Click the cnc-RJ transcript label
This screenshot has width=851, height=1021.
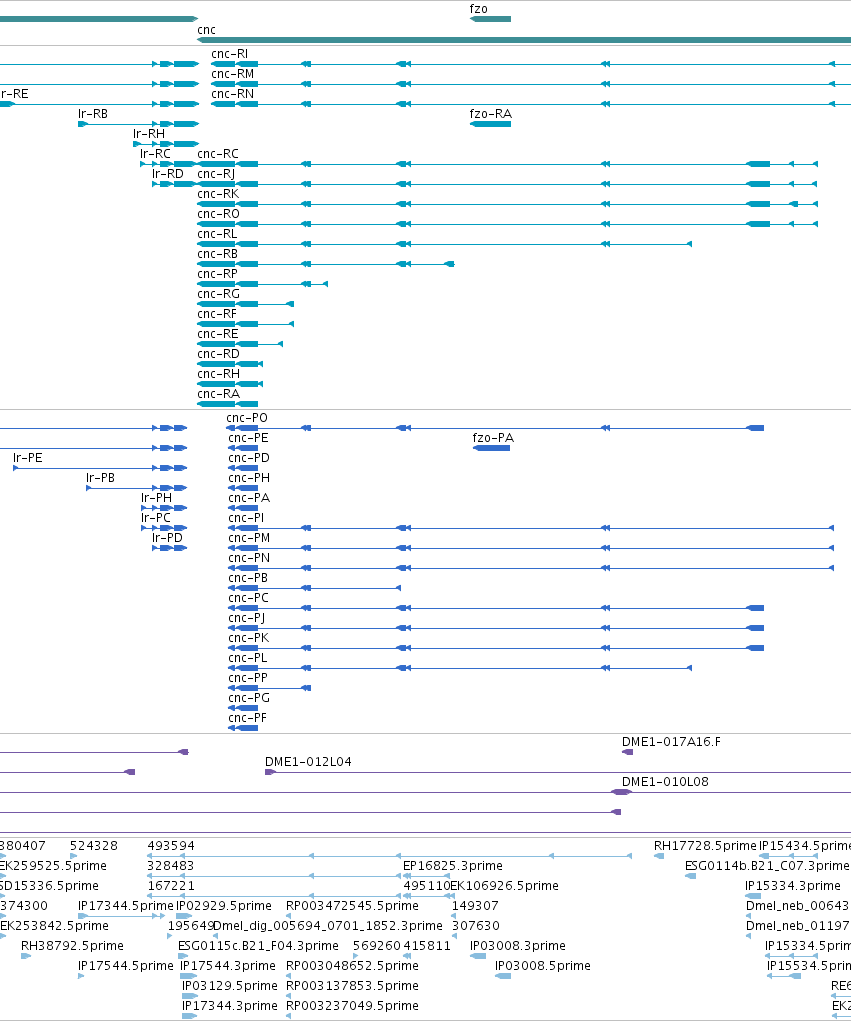coord(216,174)
